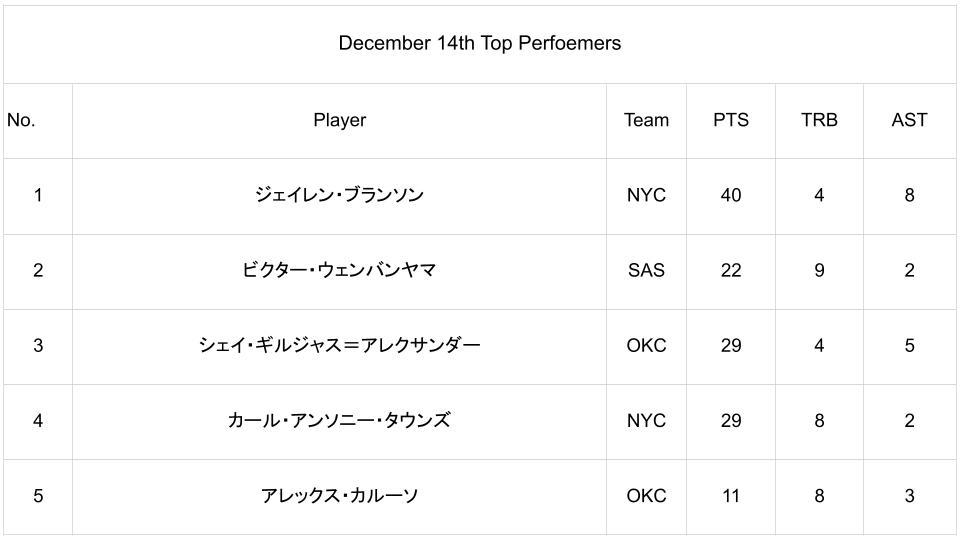The image size is (960, 540).
Task: Select the 'AST' header cell
Action: 909,120
